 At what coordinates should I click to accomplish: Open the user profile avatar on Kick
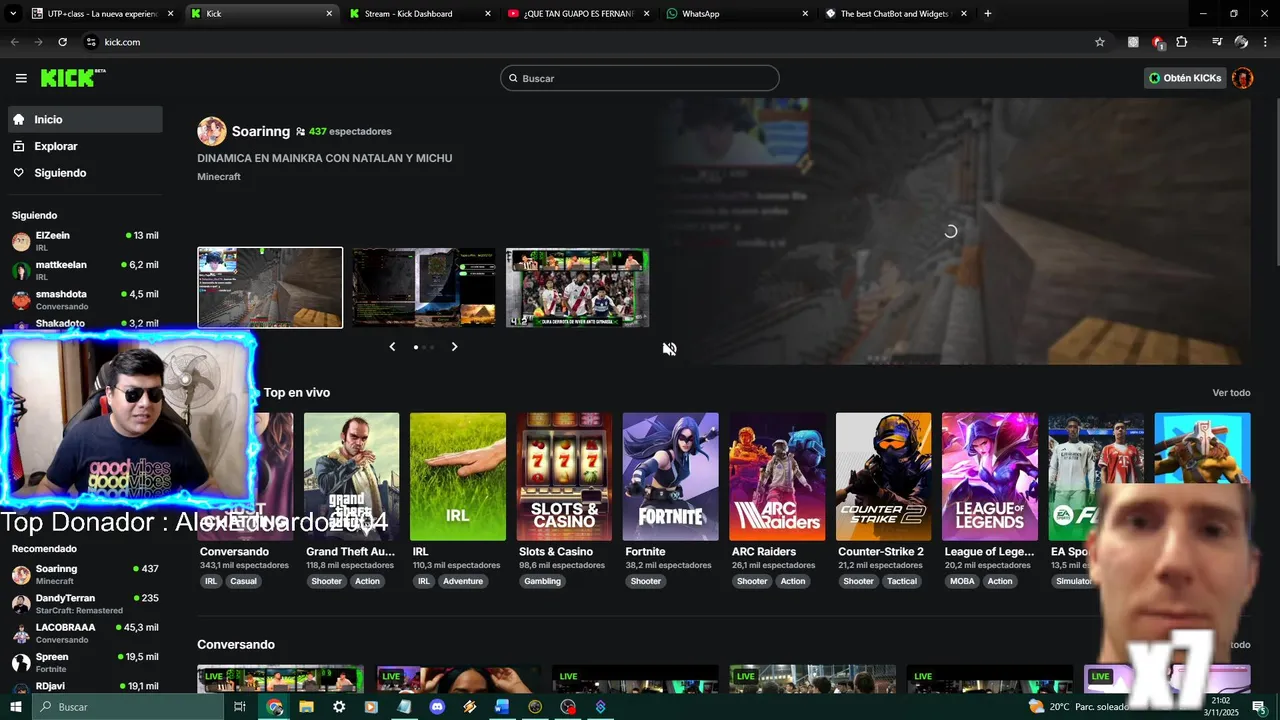coord(1243,78)
